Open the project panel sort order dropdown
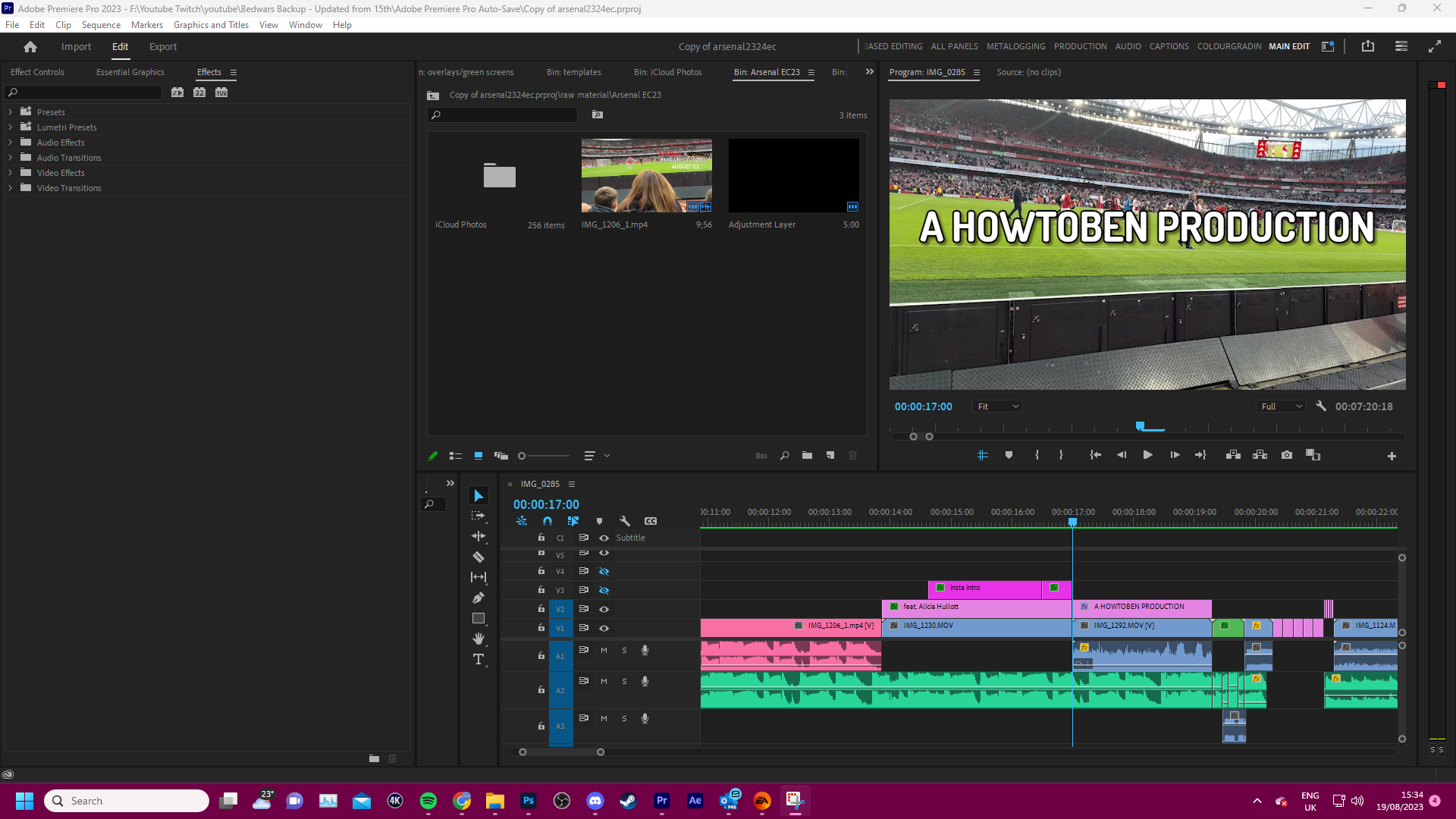Image resolution: width=1456 pixels, height=819 pixels. click(597, 456)
